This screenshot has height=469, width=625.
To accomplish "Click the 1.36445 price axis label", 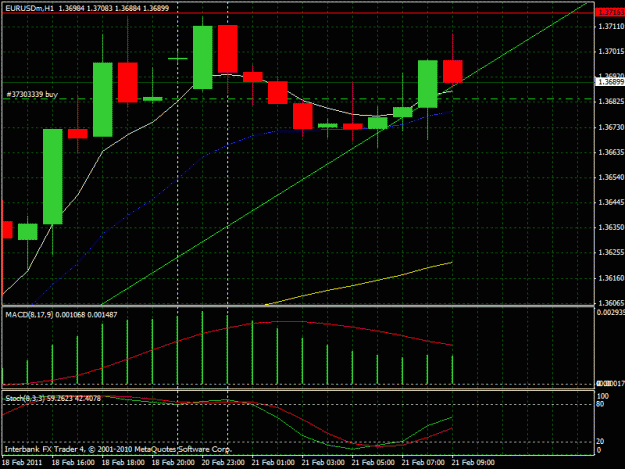I will 611,202.
